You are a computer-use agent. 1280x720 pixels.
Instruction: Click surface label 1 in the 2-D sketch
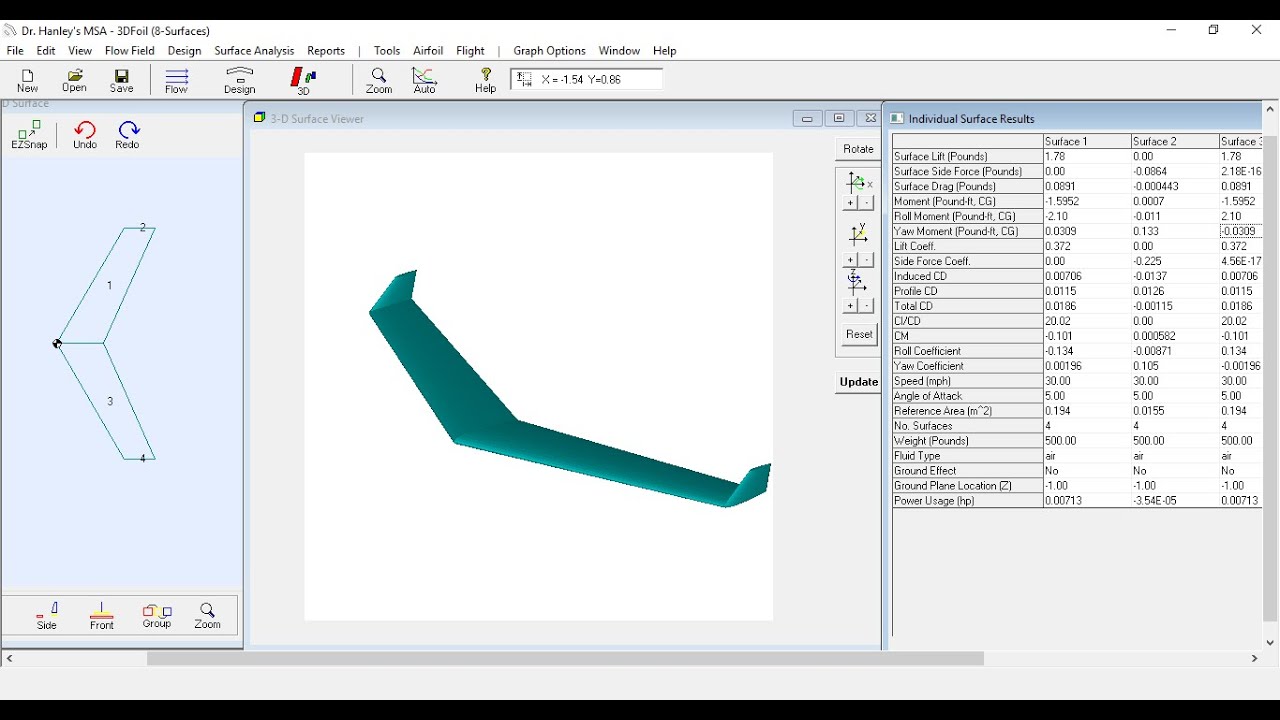[x=110, y=286]
